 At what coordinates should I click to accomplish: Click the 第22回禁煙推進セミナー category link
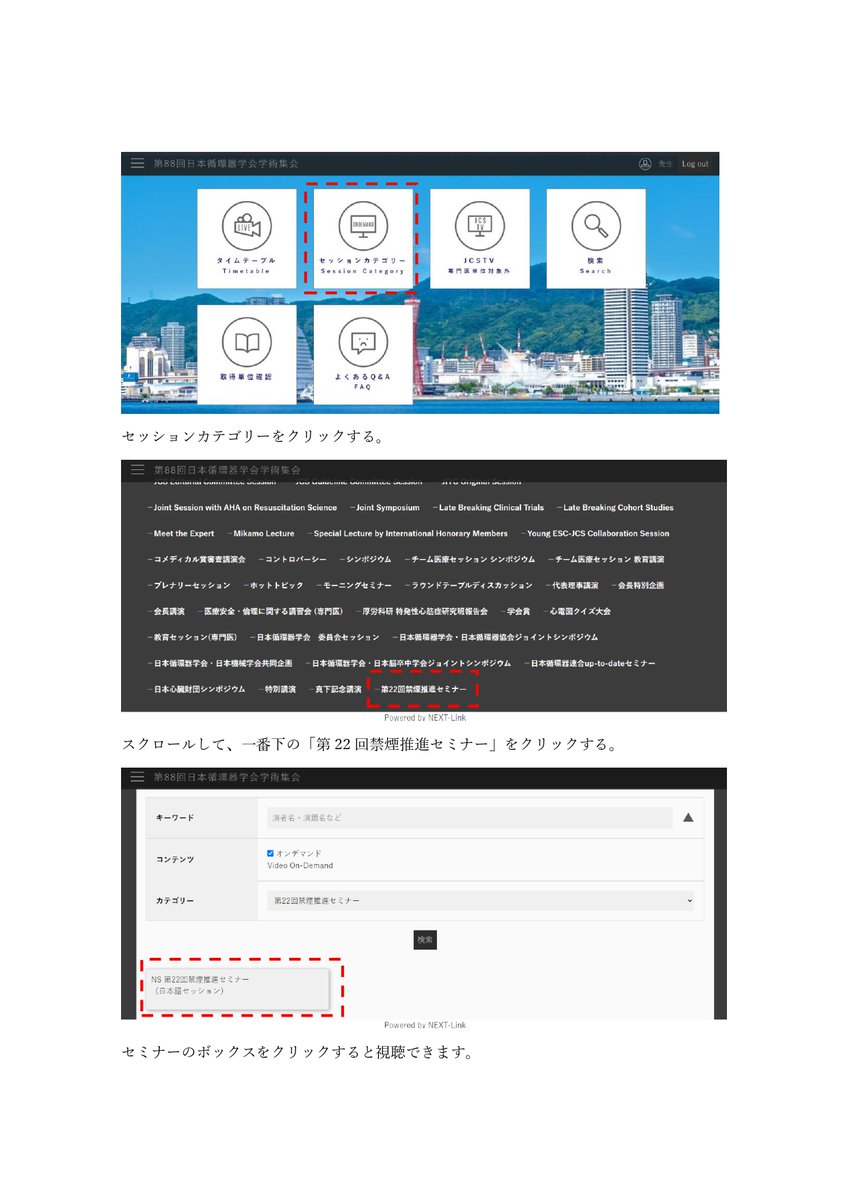421,690
